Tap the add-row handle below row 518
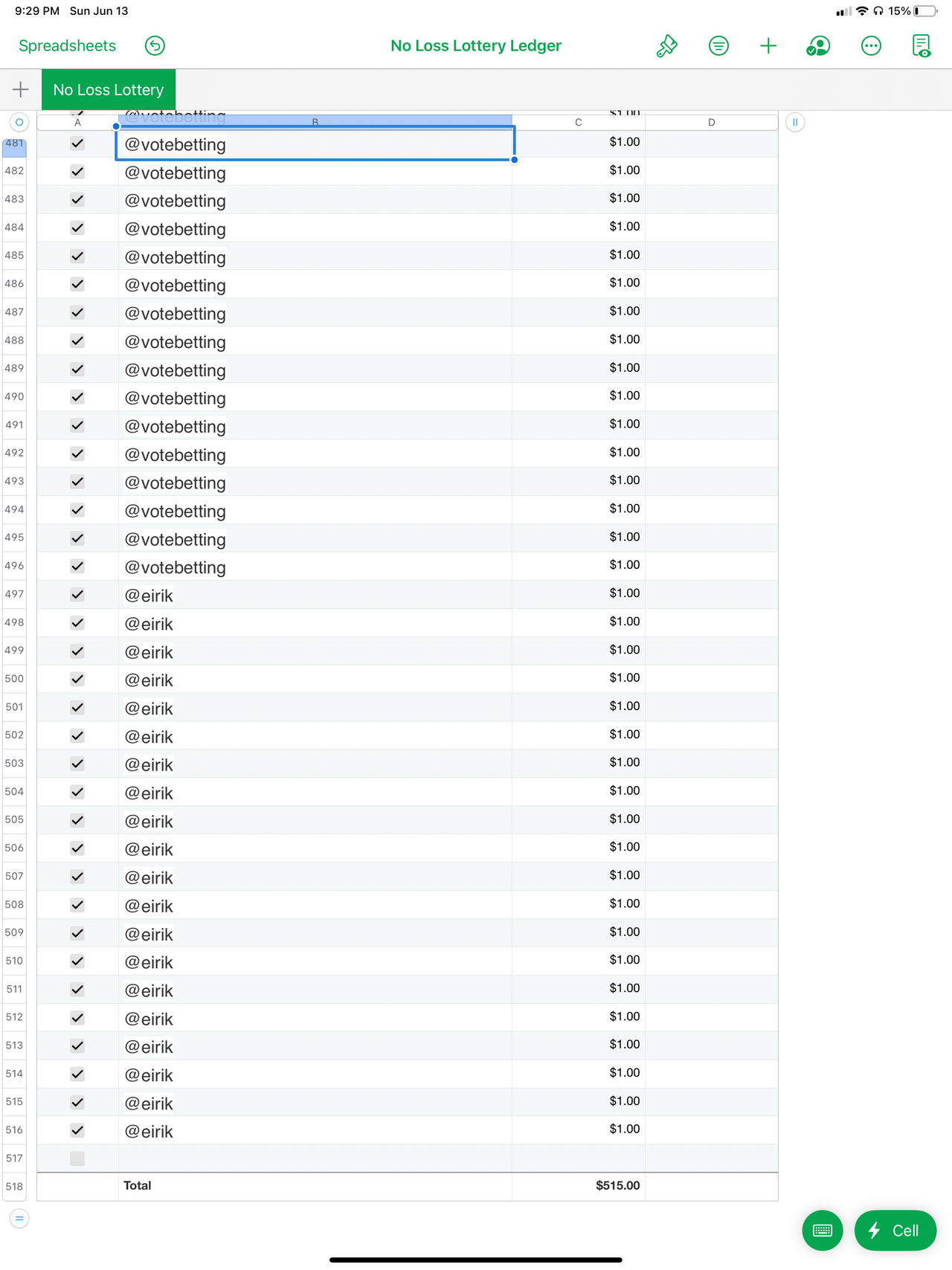 coord(19,1219)
